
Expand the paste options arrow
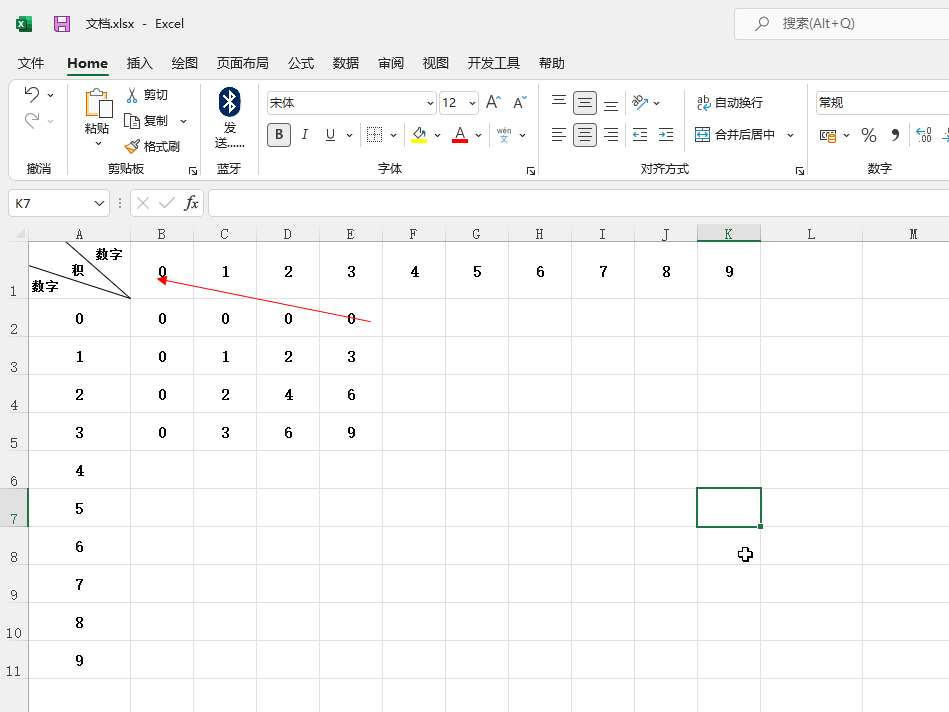pyautogui.click(x=98, y=144)
